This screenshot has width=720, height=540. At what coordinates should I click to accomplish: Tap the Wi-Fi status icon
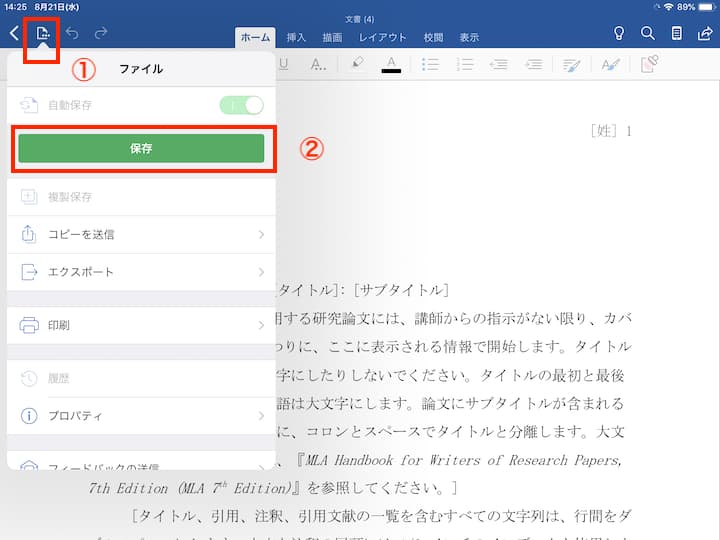(669, 7)
